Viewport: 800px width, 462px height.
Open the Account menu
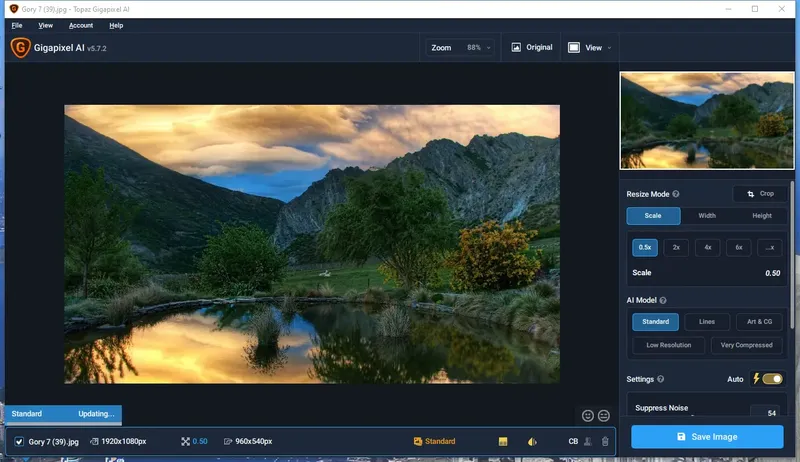click(81, 25)
